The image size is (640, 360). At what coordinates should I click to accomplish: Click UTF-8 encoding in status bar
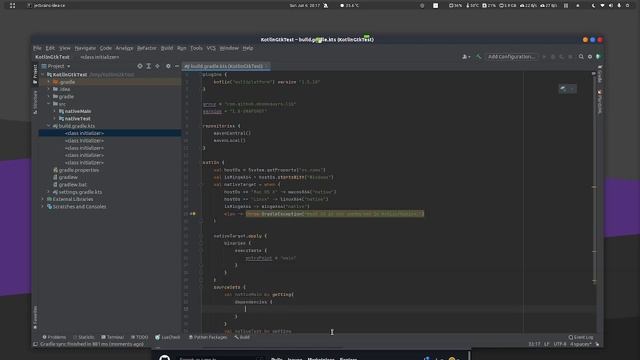tap(560, 344)
